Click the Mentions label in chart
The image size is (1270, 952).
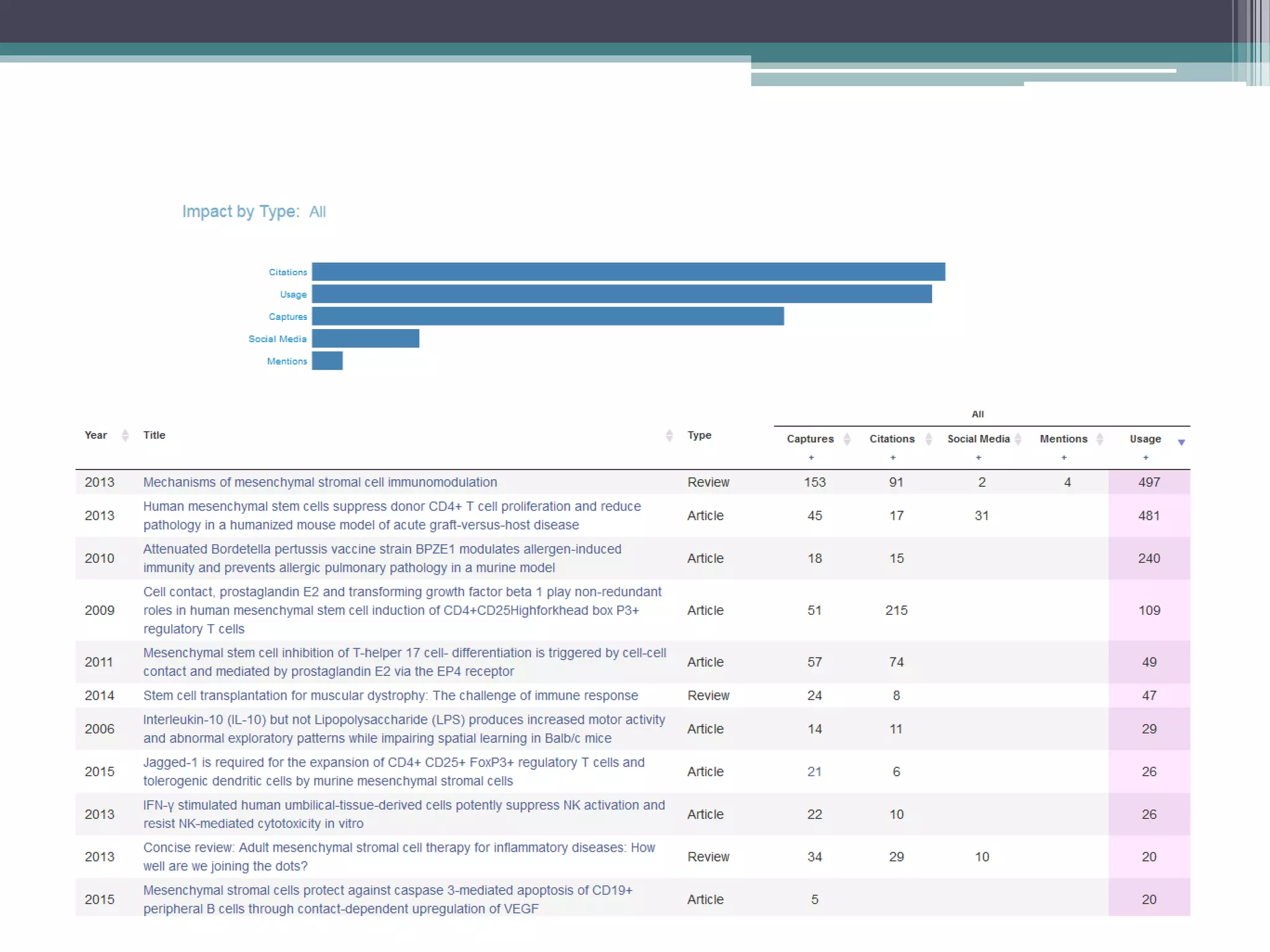(287, 361)
